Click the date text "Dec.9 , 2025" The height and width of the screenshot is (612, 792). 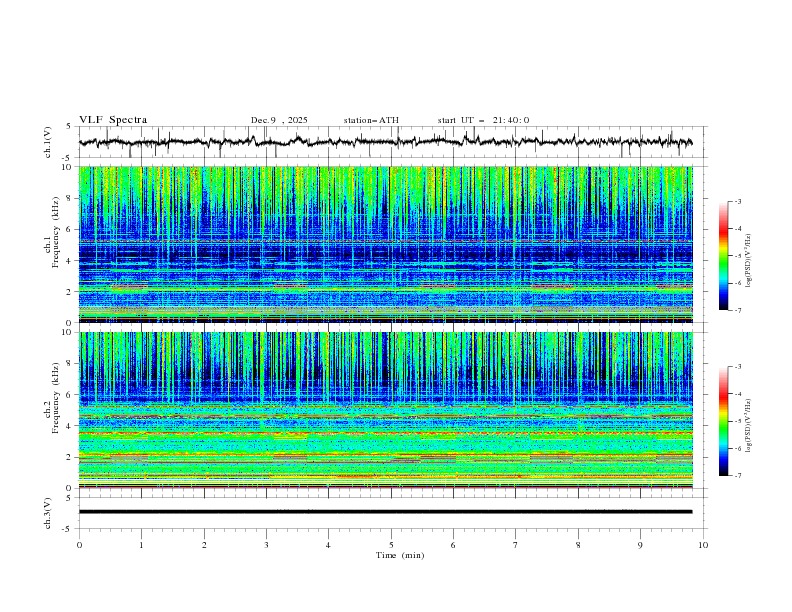click(x=279, y=120)
